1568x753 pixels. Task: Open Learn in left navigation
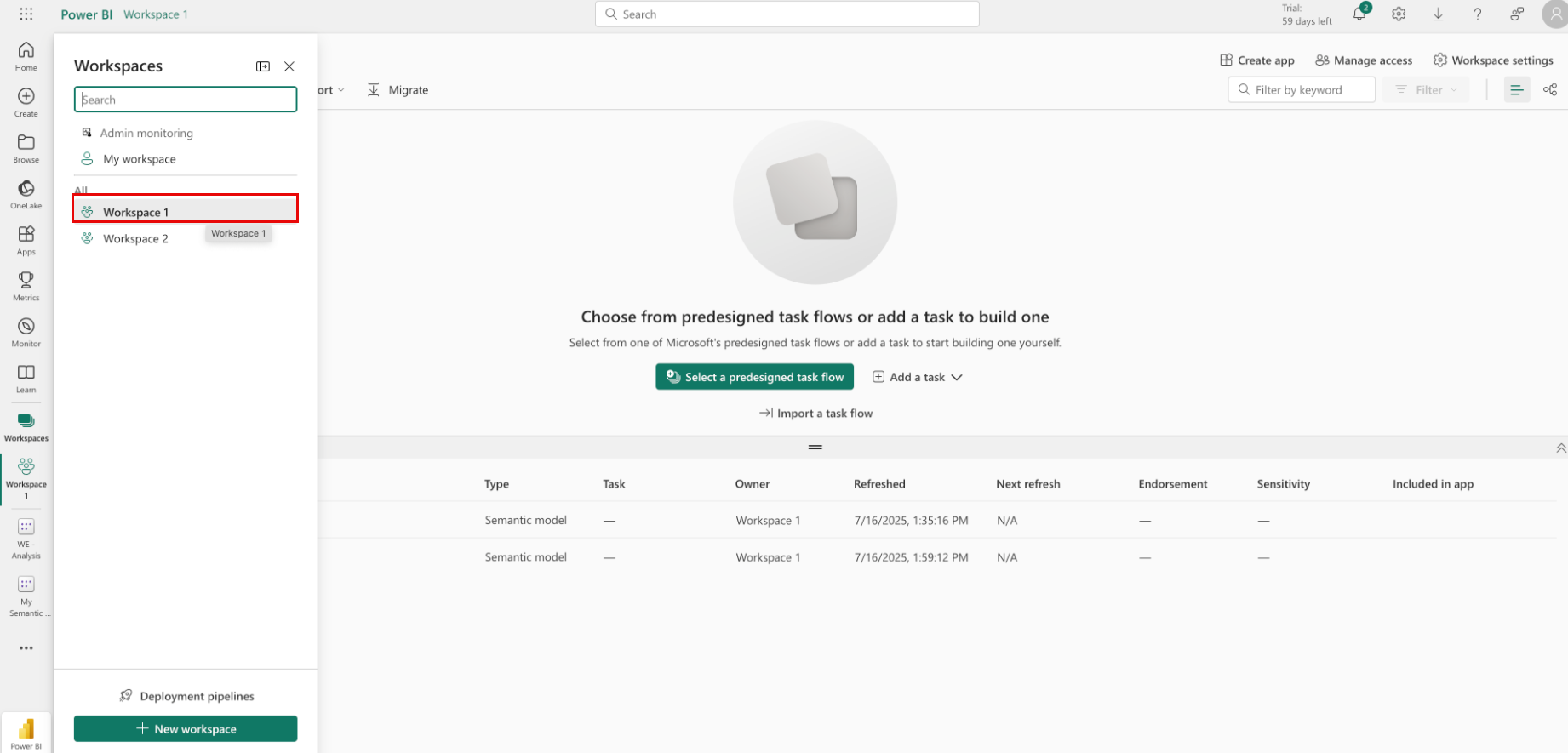[x=26, y=378]
